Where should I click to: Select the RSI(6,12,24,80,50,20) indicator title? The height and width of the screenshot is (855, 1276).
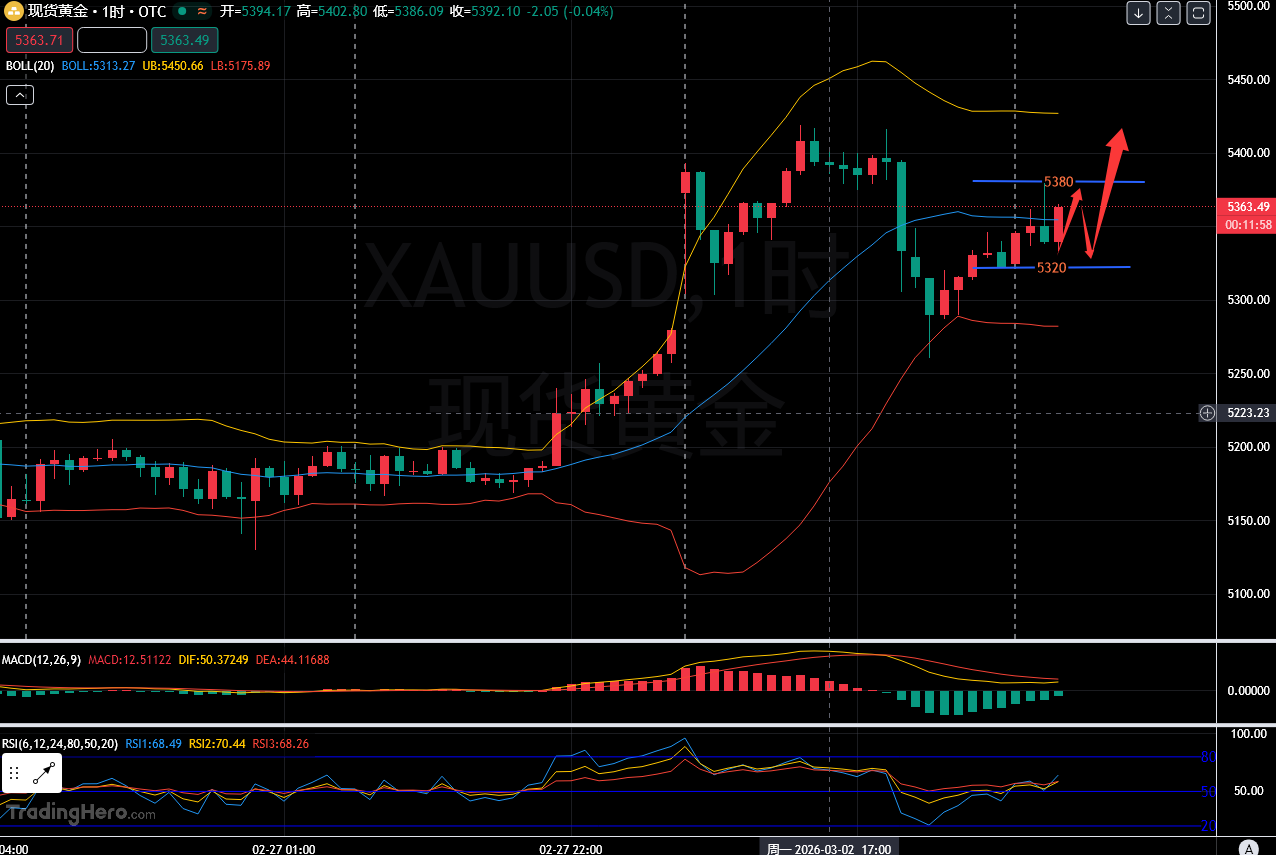(60, 744)
